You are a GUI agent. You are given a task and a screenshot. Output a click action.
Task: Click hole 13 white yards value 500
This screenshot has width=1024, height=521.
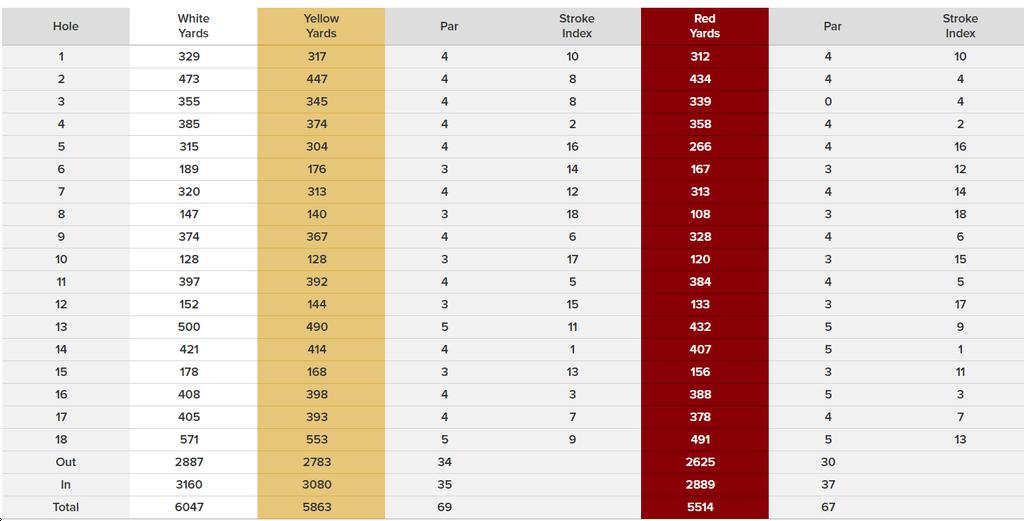[x=189, y=327]
